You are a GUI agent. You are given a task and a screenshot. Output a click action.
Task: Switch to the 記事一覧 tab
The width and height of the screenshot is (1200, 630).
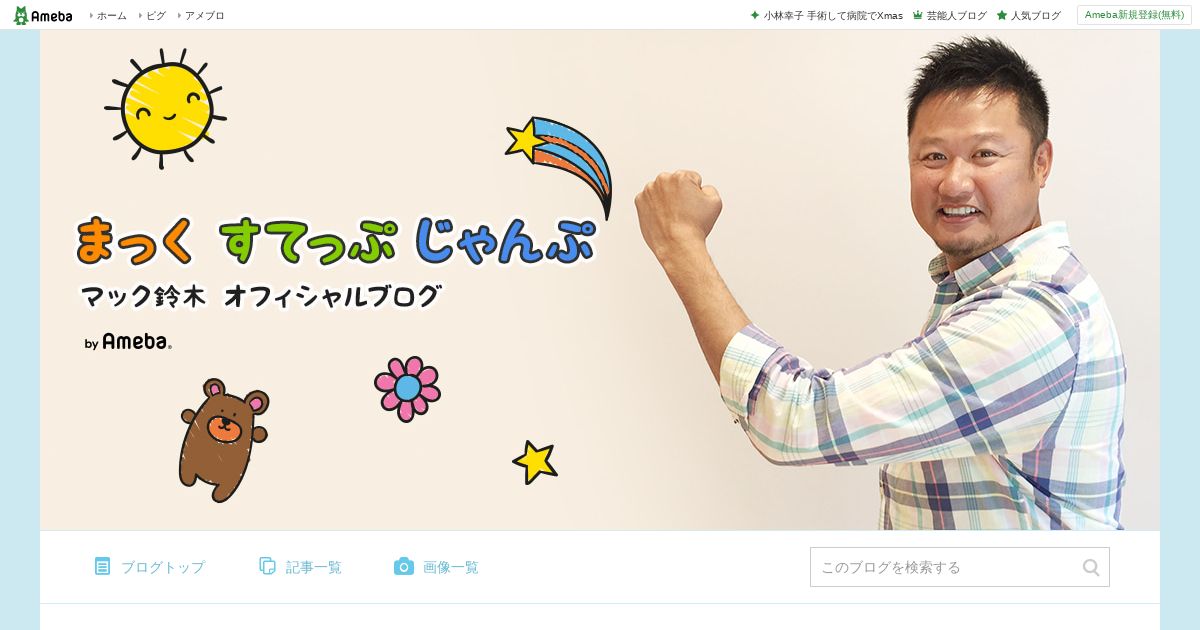pos(300,567)
